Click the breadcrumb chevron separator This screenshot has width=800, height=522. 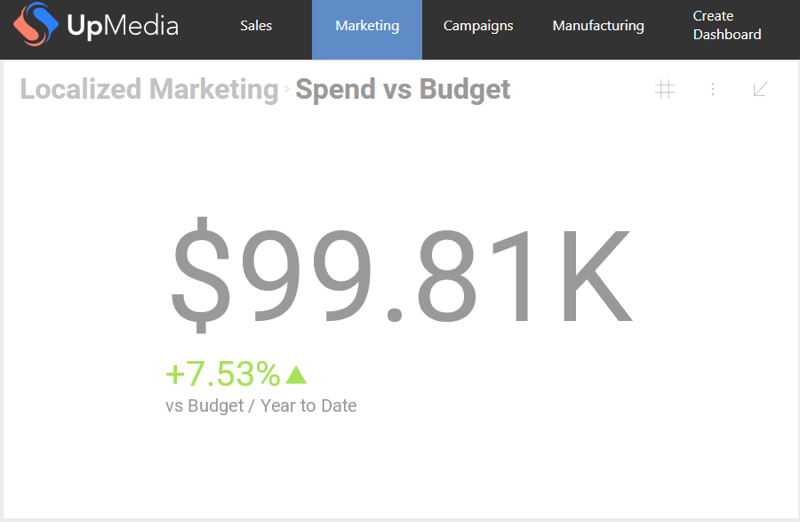[287, 90]
